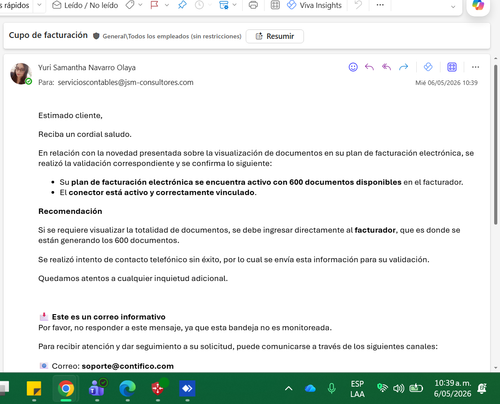500x404 pixels.
Task: Click the battery tray icon
Action: [416, 388]
